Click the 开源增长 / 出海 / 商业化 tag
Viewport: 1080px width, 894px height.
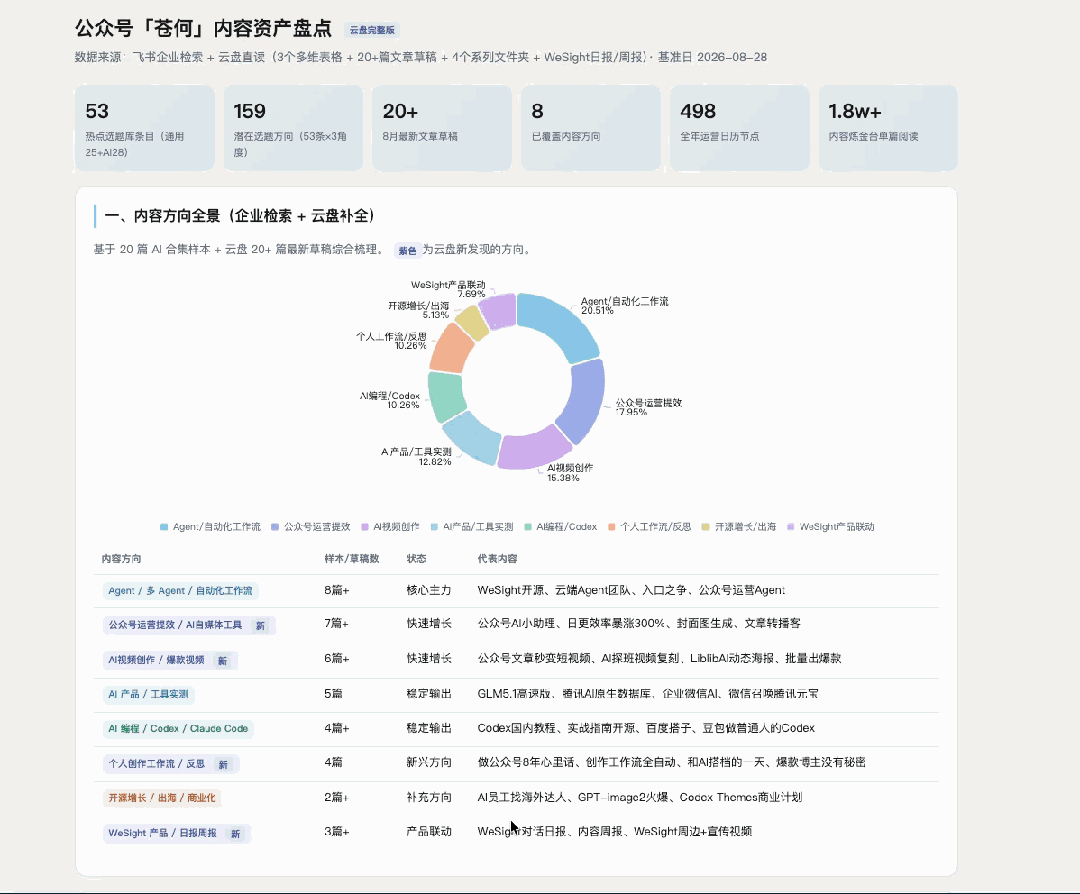point(162,798)
